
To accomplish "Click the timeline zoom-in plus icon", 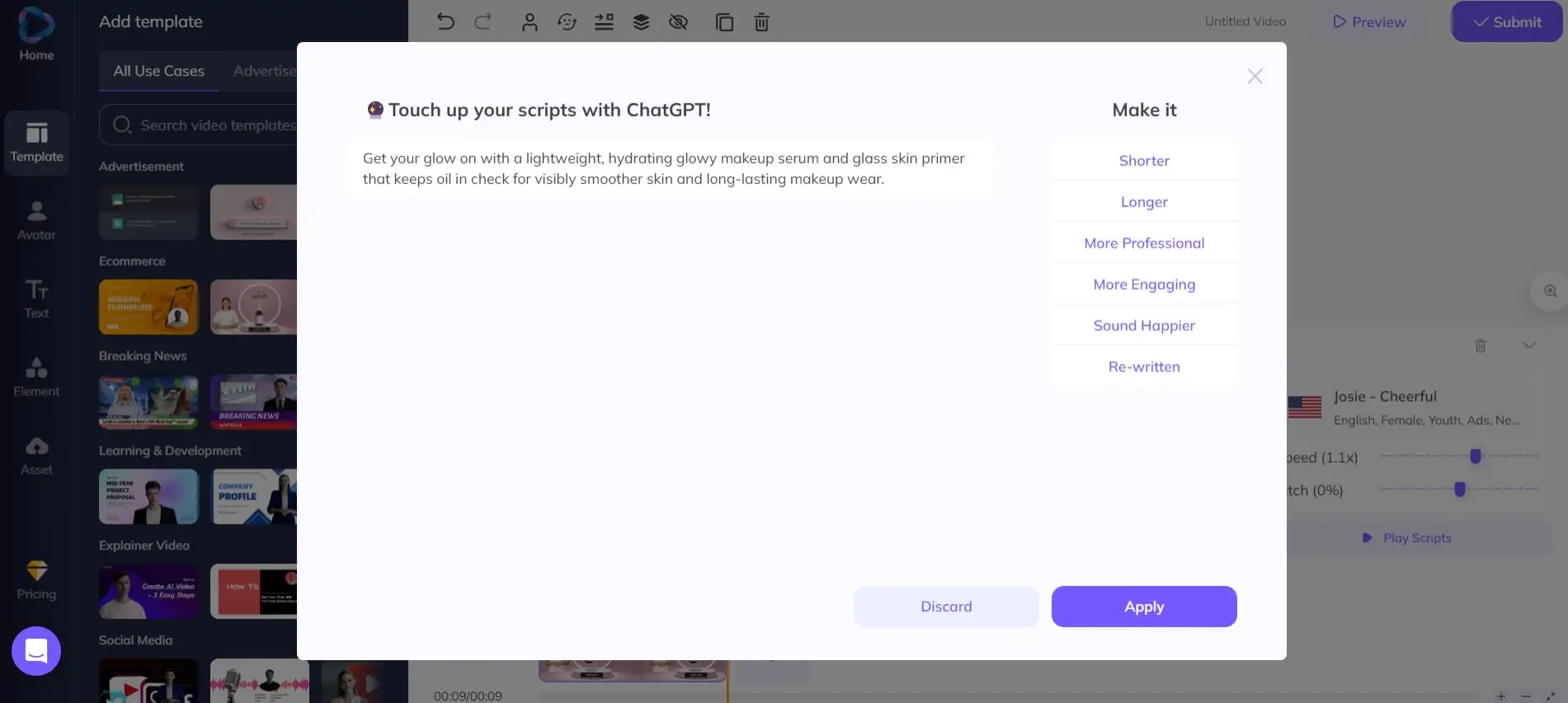I will pos(1501,696).
